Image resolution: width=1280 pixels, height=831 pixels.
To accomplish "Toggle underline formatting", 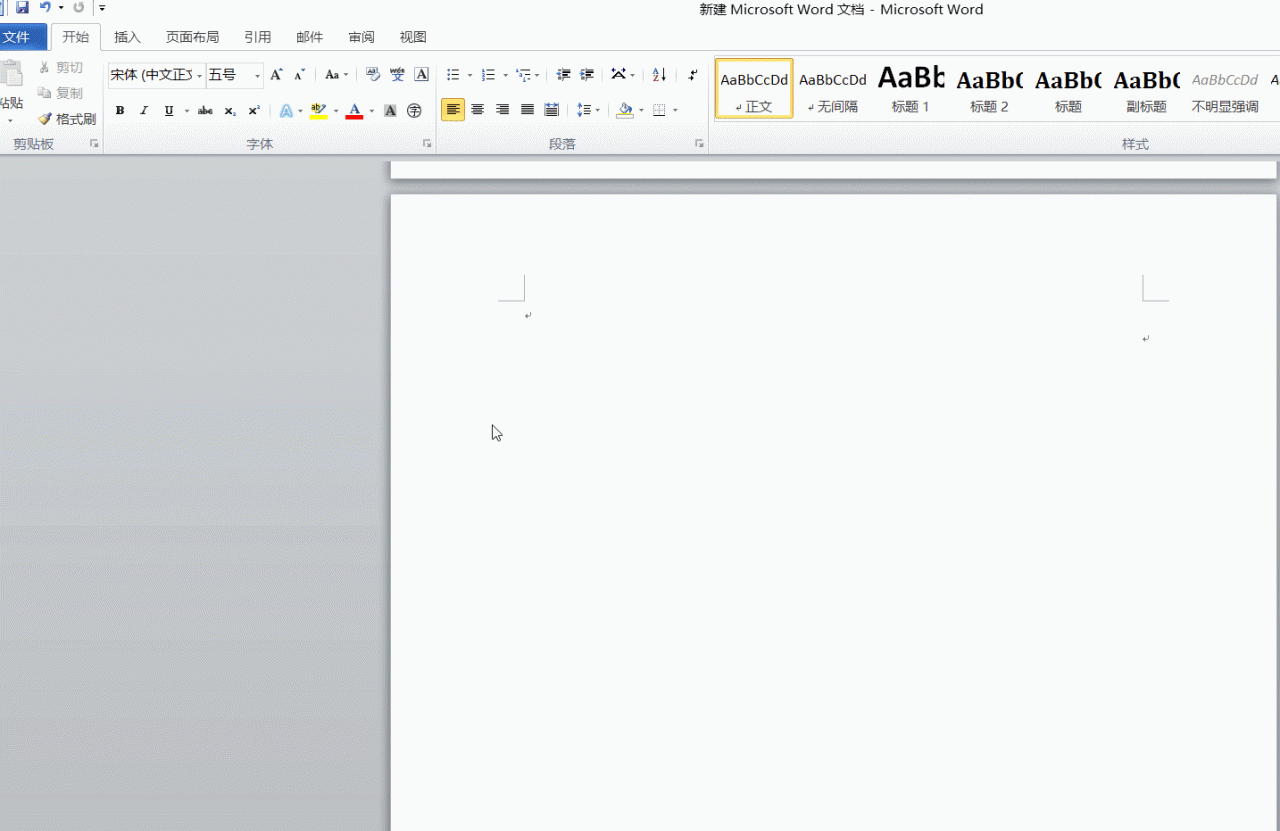I will tap(168, 110).
